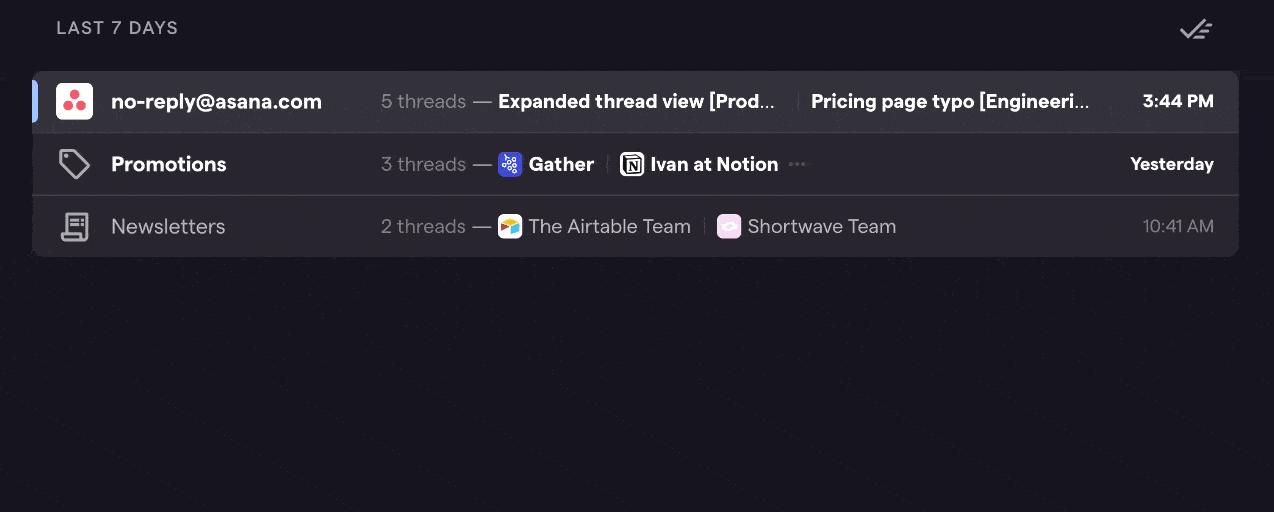The height and width of the screenshot is (512, 1274).
Task: Open the Expanded thread view thread
Action: [x=637, y=101]
